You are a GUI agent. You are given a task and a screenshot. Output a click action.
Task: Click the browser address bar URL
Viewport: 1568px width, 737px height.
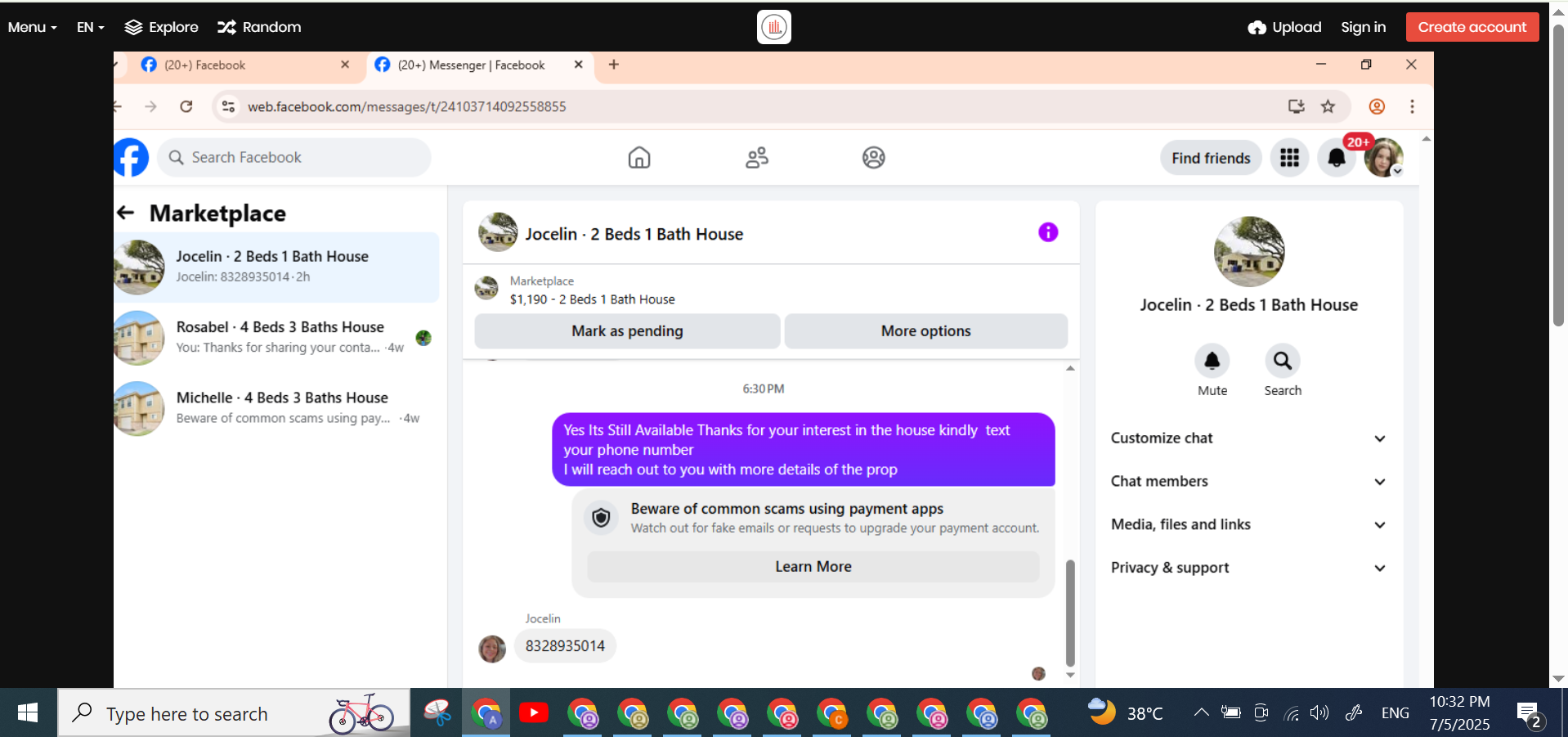pos(406,106)
